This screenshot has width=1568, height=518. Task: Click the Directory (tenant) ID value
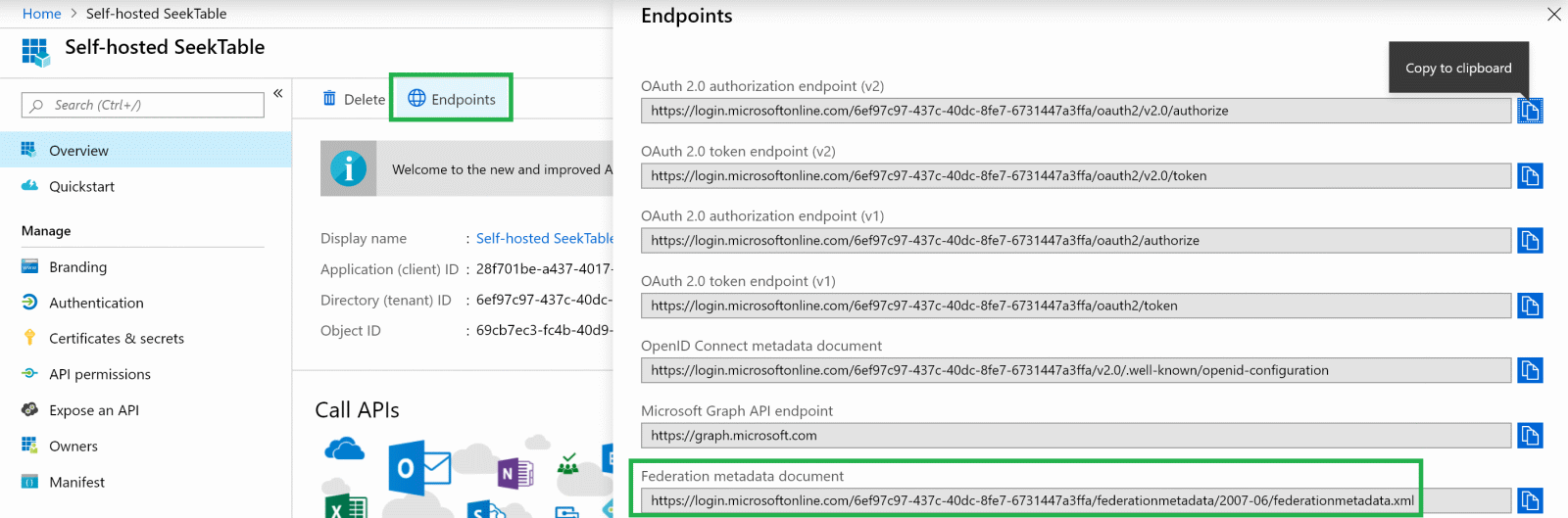coord(544,300)
